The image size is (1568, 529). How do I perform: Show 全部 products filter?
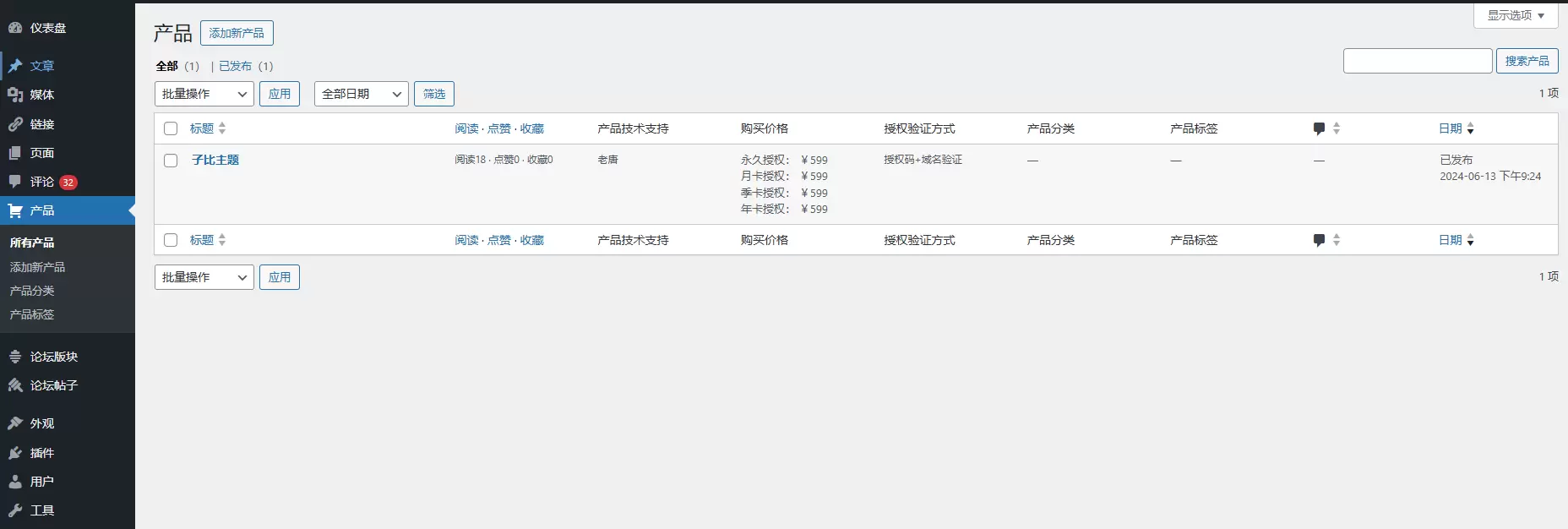(x=167, y=66)
